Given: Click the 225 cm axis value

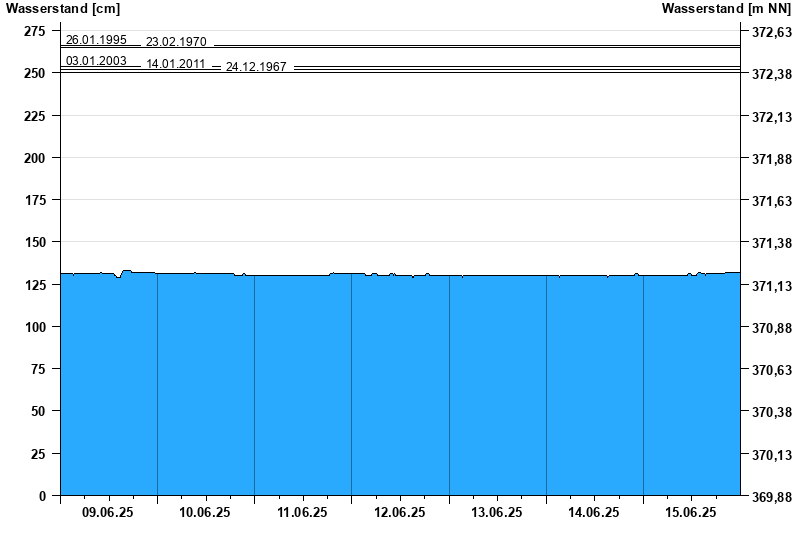Looking at the screenshot, I should (35, 116).
